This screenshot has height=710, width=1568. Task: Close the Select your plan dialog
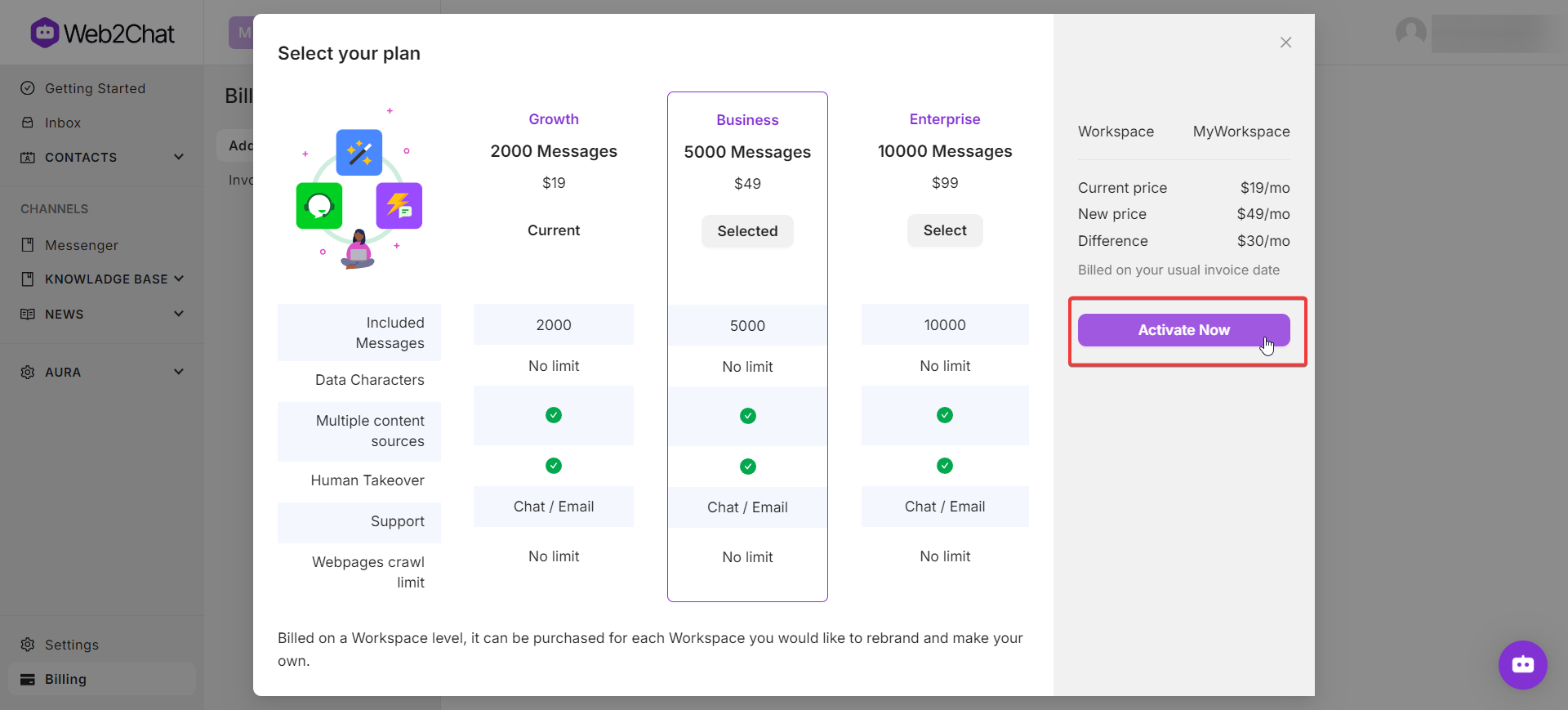click(x=1285, y=42)
